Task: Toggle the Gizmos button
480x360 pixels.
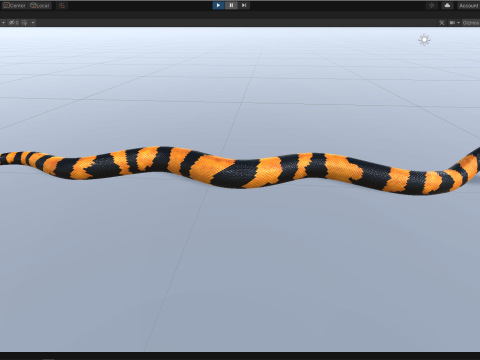Action: click(x=471, y=23)
